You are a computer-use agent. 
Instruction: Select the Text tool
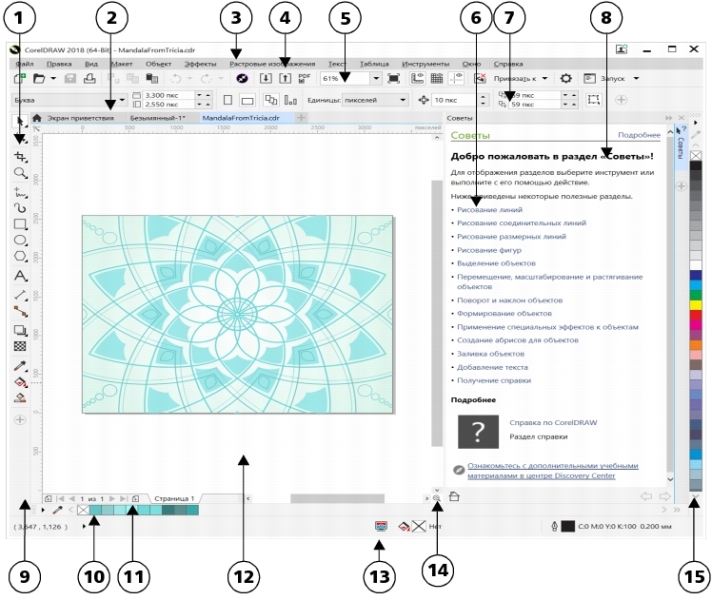(20, 275)
